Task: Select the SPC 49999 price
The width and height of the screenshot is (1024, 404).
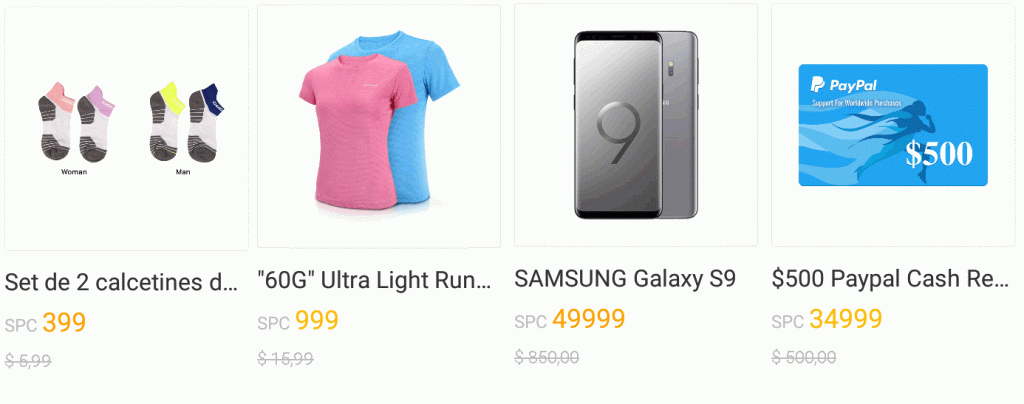Action: [x=570, y=320]
